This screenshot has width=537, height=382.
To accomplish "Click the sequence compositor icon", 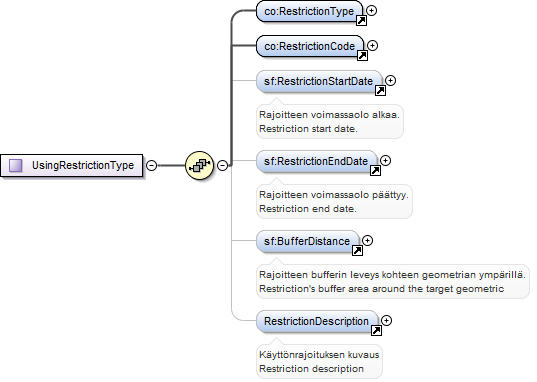I will point(199,165).
